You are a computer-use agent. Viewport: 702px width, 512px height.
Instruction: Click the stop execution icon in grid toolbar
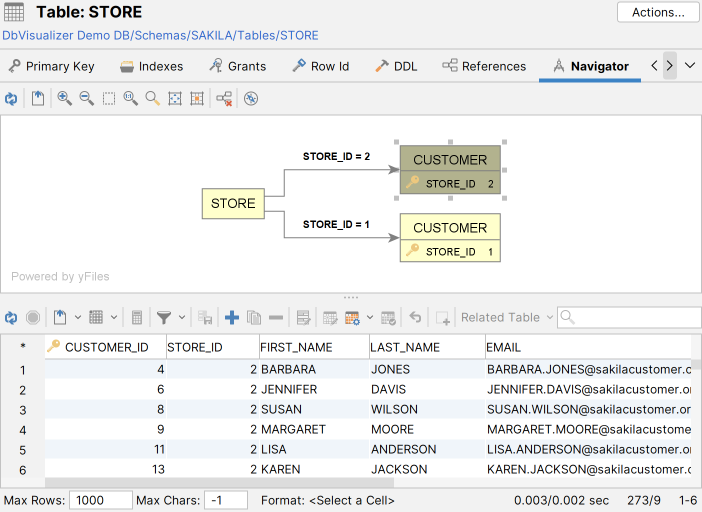(33, 318)
